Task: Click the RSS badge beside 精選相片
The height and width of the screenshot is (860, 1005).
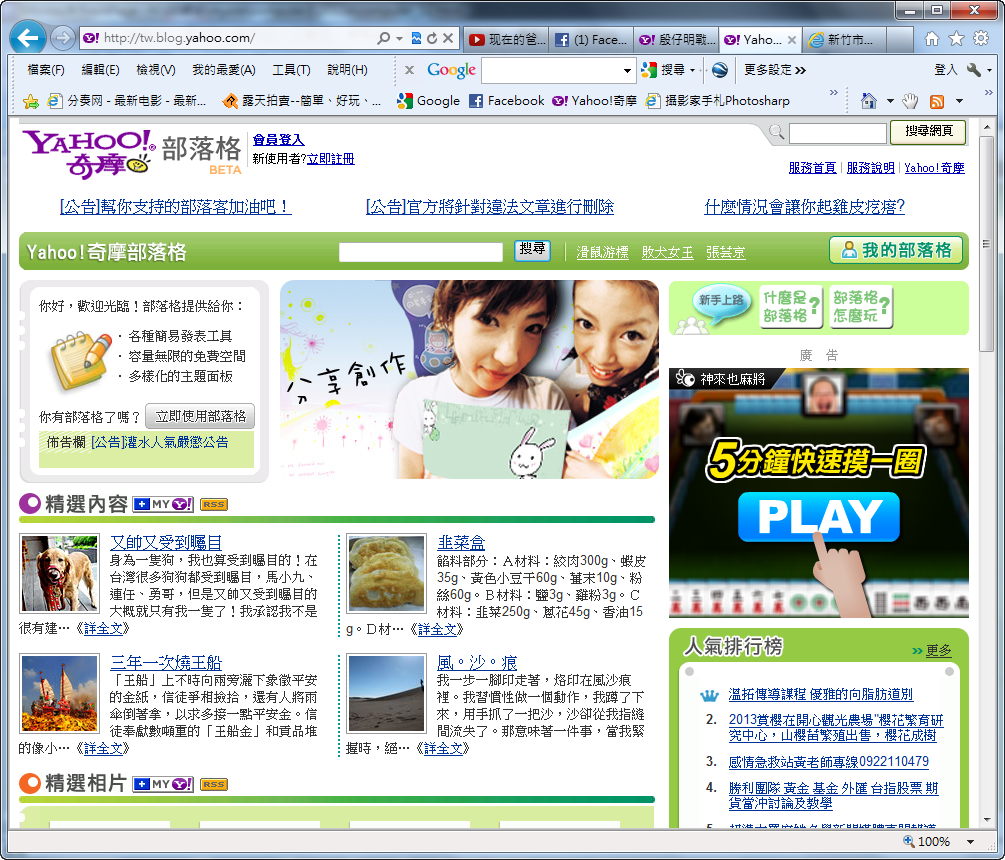Action: point(213,784)
